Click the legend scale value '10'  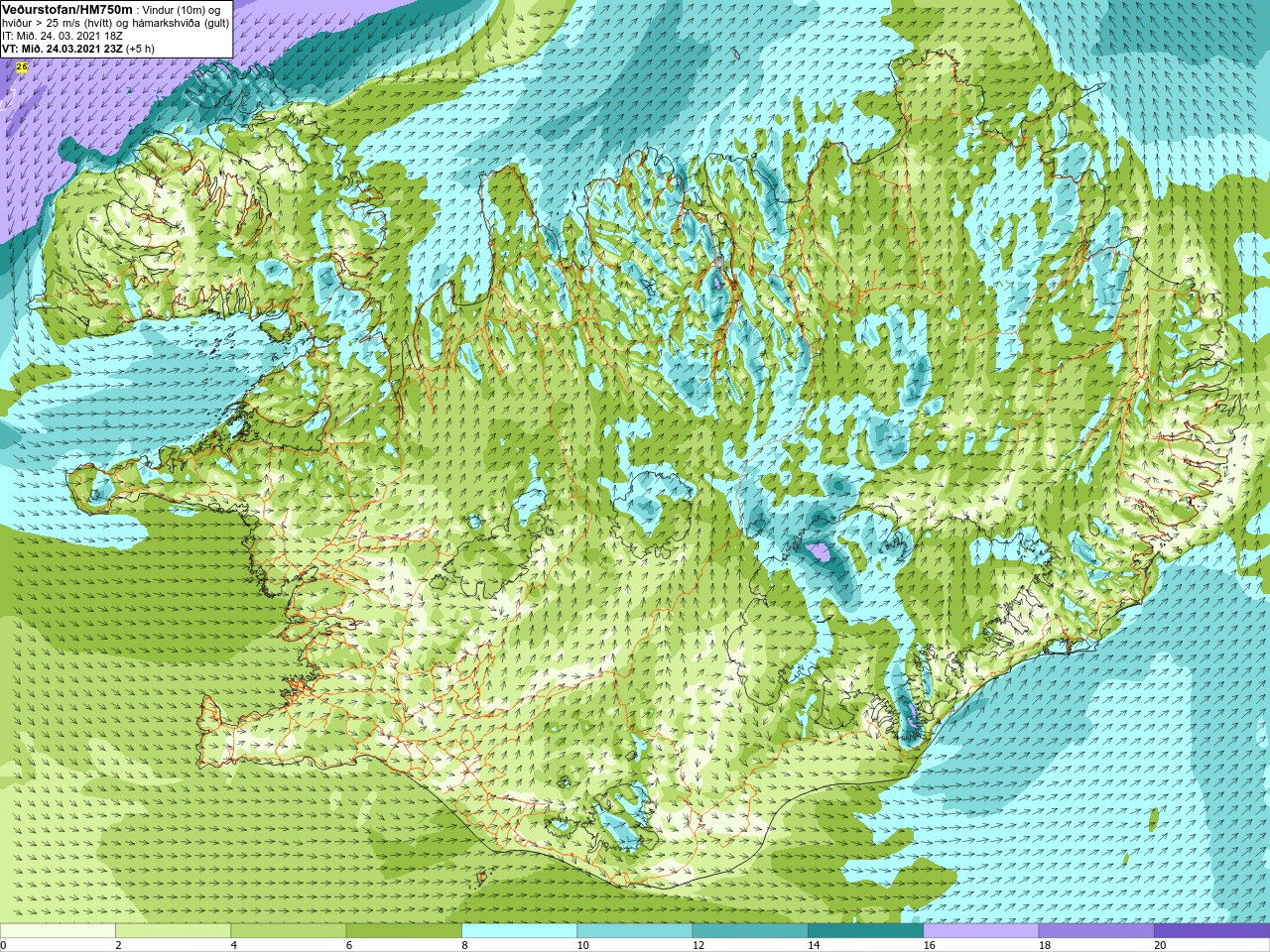tap(582, 946)
